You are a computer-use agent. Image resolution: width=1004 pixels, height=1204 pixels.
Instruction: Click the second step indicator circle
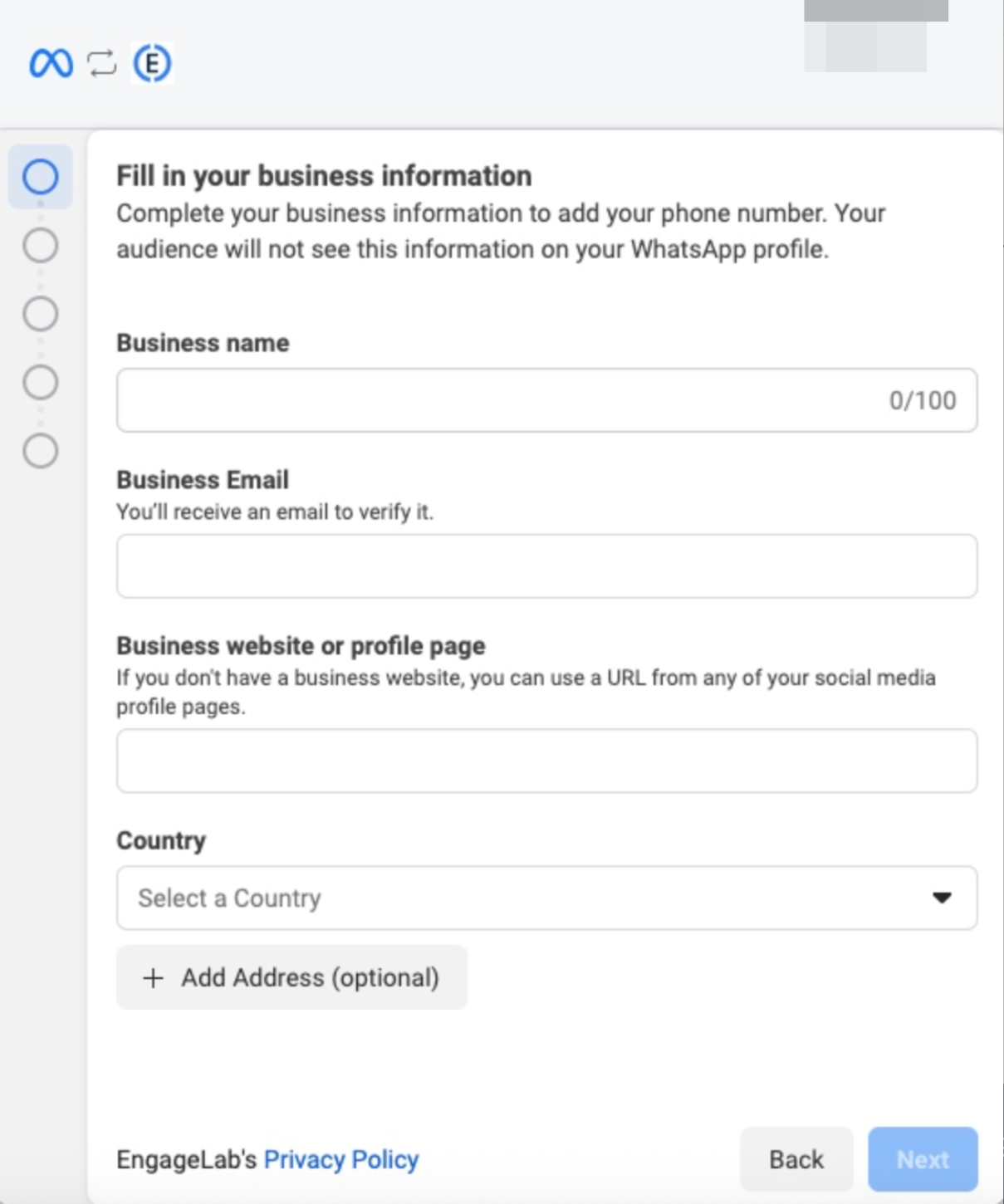click(40, 245)
